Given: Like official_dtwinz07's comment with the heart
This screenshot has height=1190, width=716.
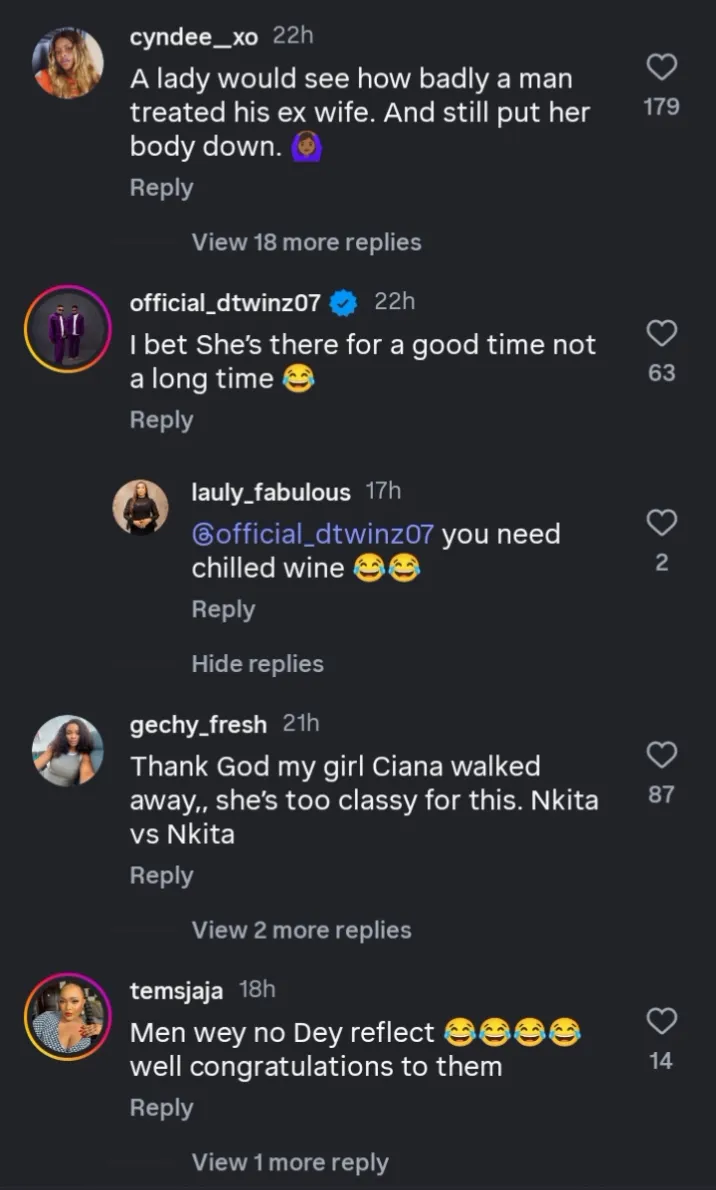Looking at the screenshot, I should point(662,333).
